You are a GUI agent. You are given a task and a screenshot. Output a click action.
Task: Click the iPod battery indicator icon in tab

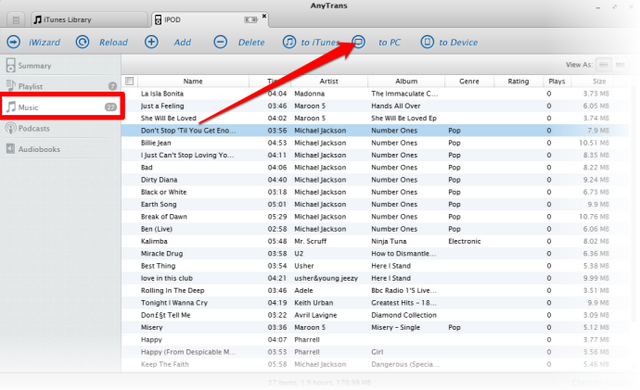tap(251, 20)
